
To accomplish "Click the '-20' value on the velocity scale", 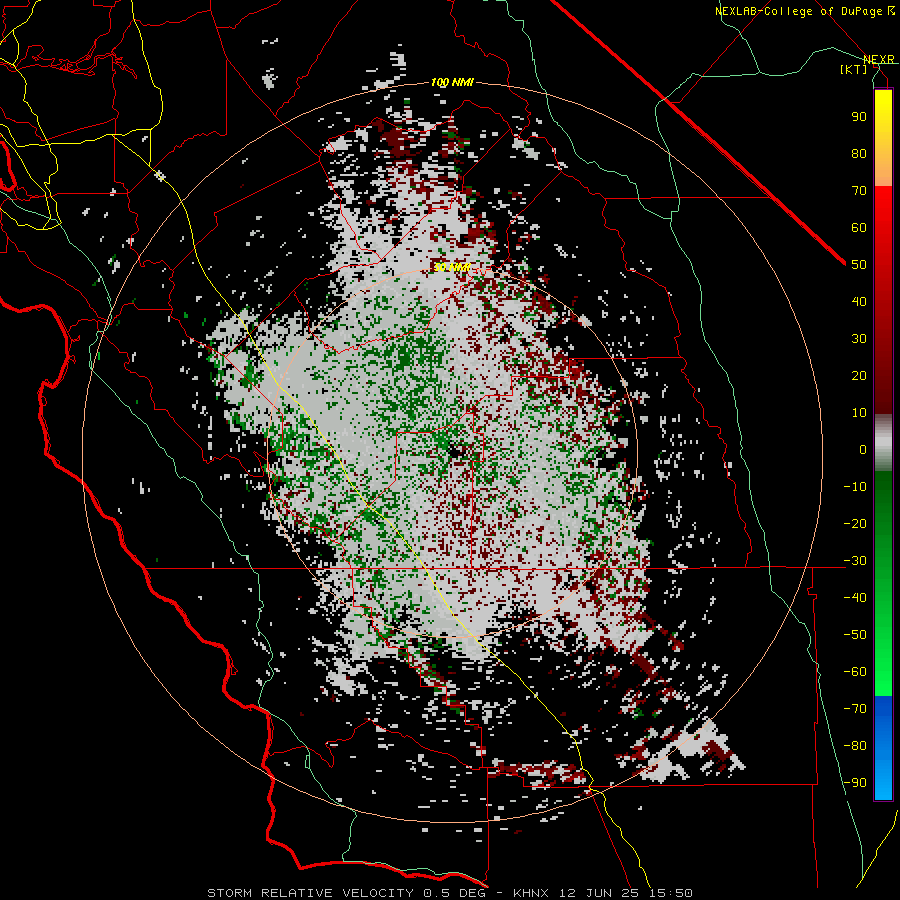I will coord(855,523).
